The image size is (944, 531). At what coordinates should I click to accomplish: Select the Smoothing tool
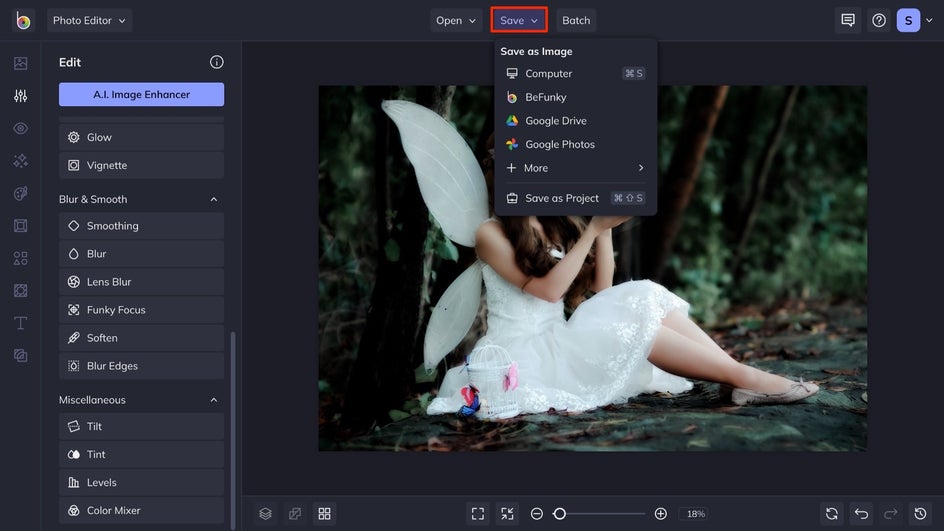click(141, 226)
